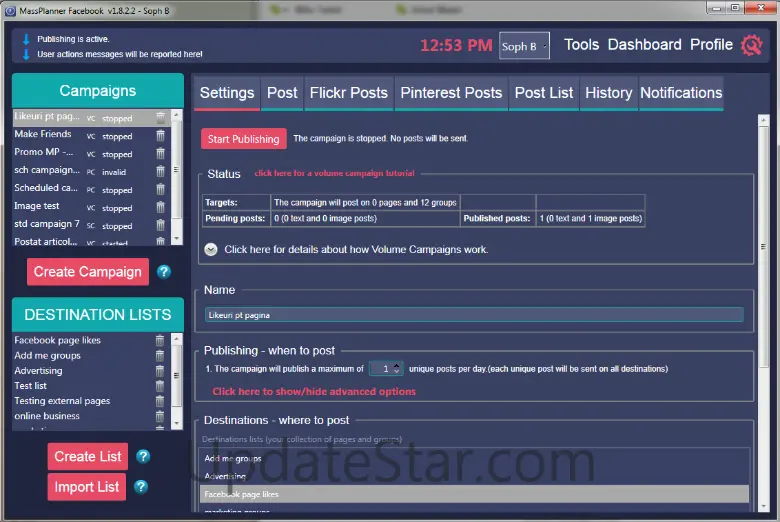Screen dimensions: 780x522
Task: Show or hide advanced publishing options
Action: [x=314, y=392]
